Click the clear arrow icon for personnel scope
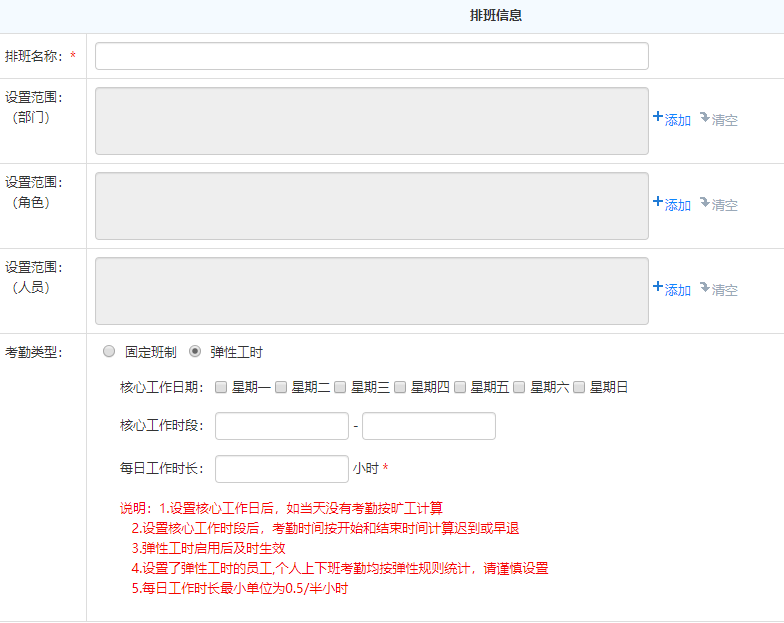The image size is (784, 623). tap(705, 287)
